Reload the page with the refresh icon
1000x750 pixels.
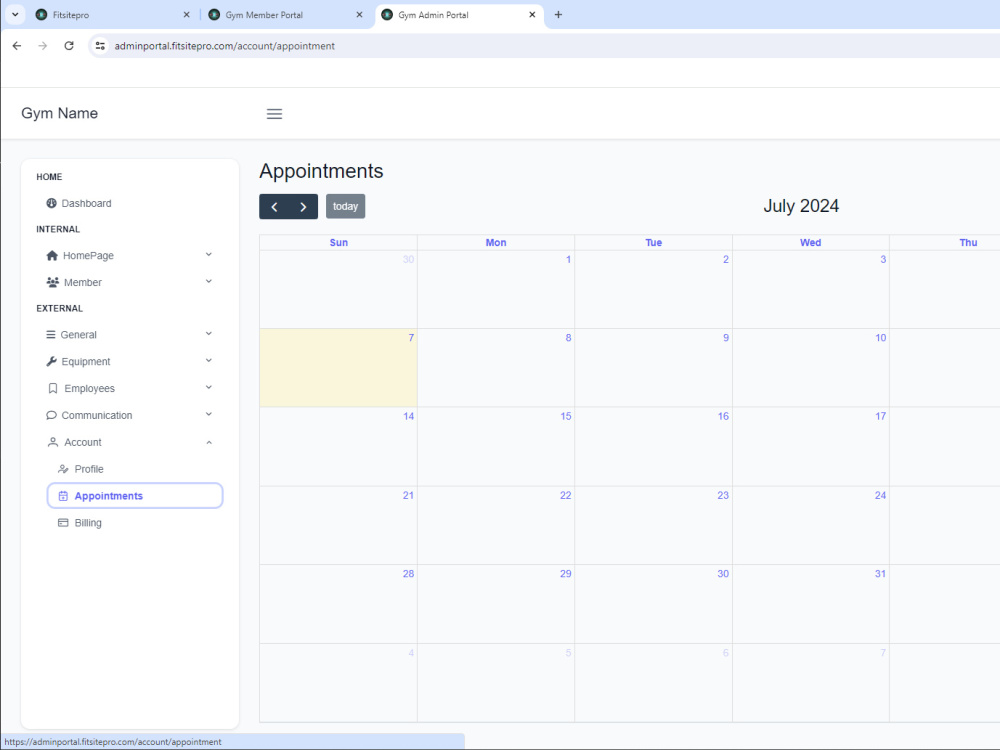(x=69, y=46)
